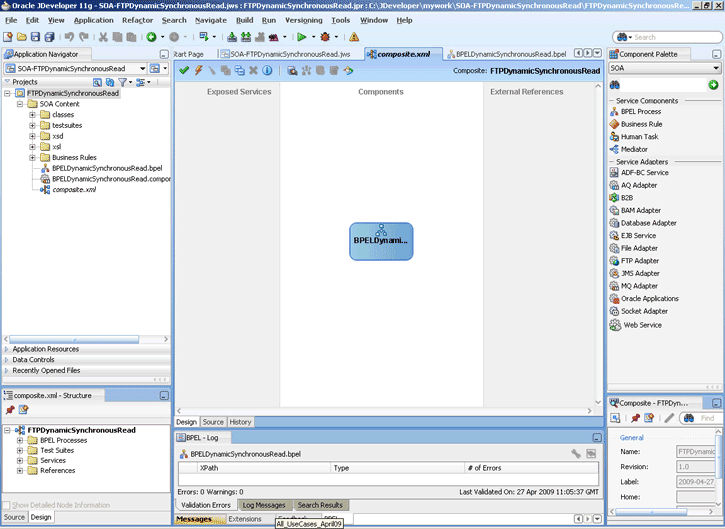Select the BPELDynami component on canvas
The width and height of the screenshot is (725, 529).
(381, 241)
